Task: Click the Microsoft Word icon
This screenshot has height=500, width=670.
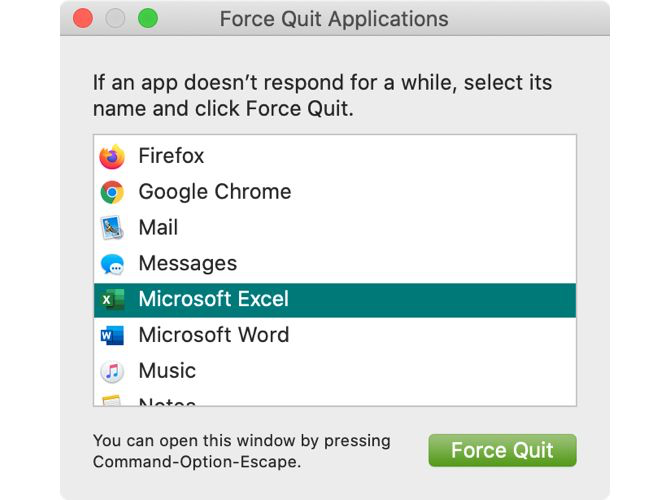Action: pos(112,335)
